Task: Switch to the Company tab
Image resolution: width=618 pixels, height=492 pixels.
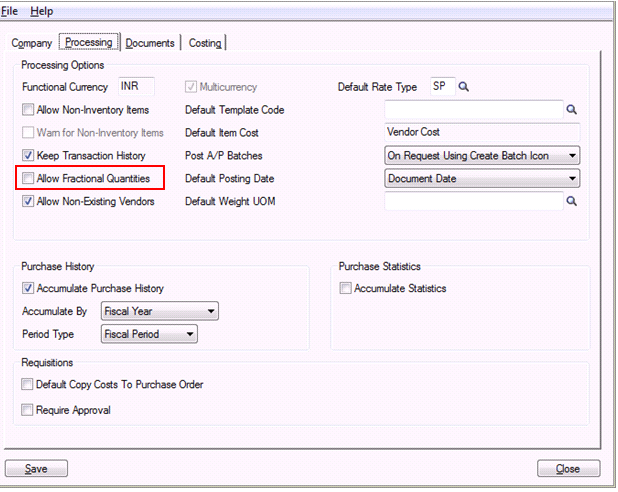Action: [32, 43]
